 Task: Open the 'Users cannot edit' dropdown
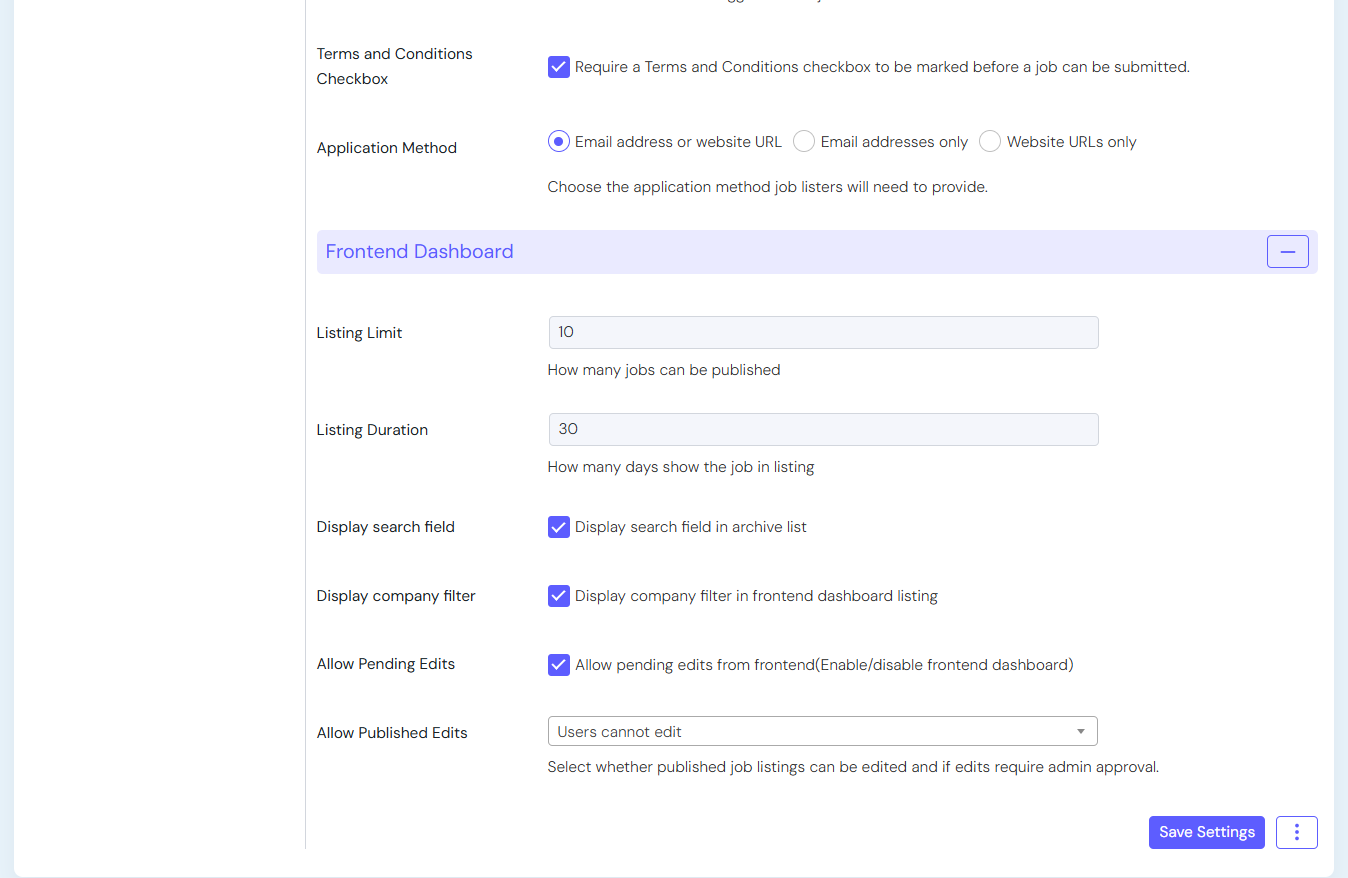point(810,732)
